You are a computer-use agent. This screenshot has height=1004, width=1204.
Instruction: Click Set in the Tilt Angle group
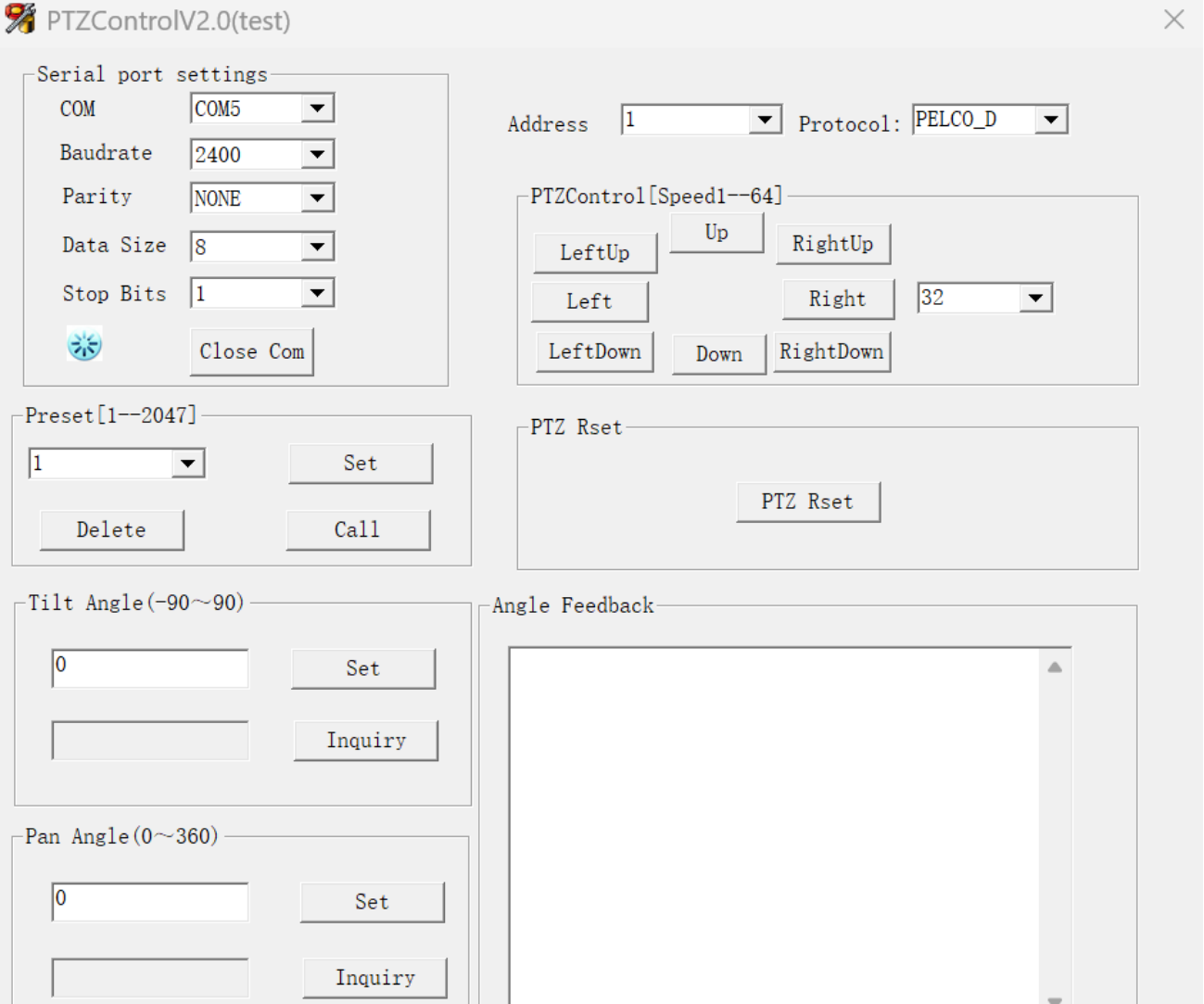[363, 668]
